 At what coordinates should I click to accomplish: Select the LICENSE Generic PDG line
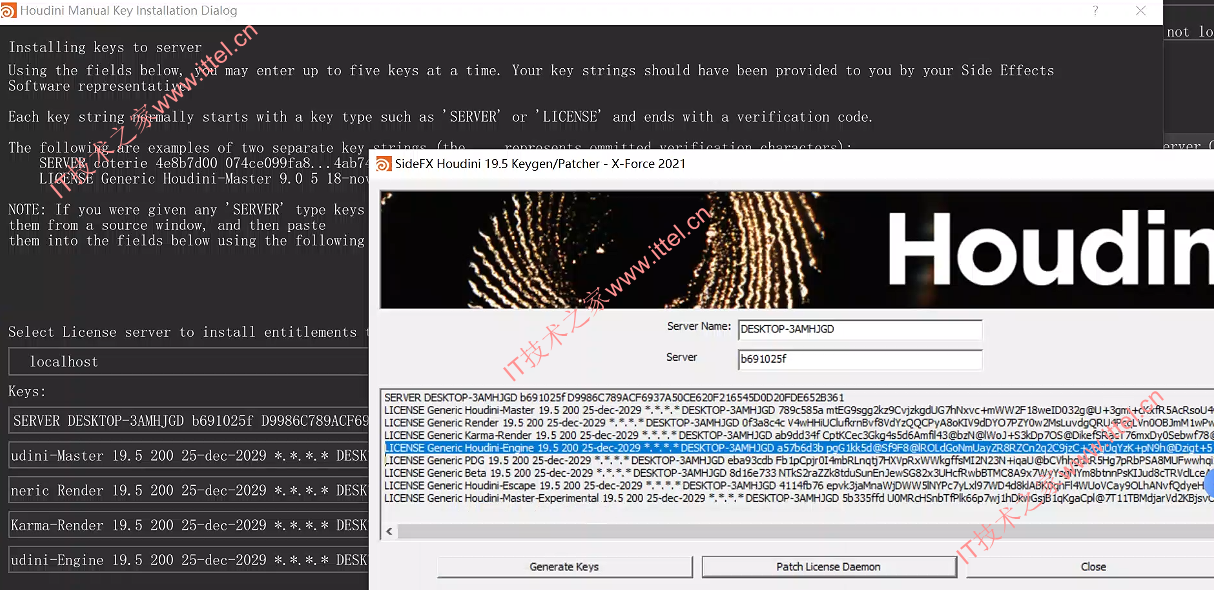coord(798,461)
